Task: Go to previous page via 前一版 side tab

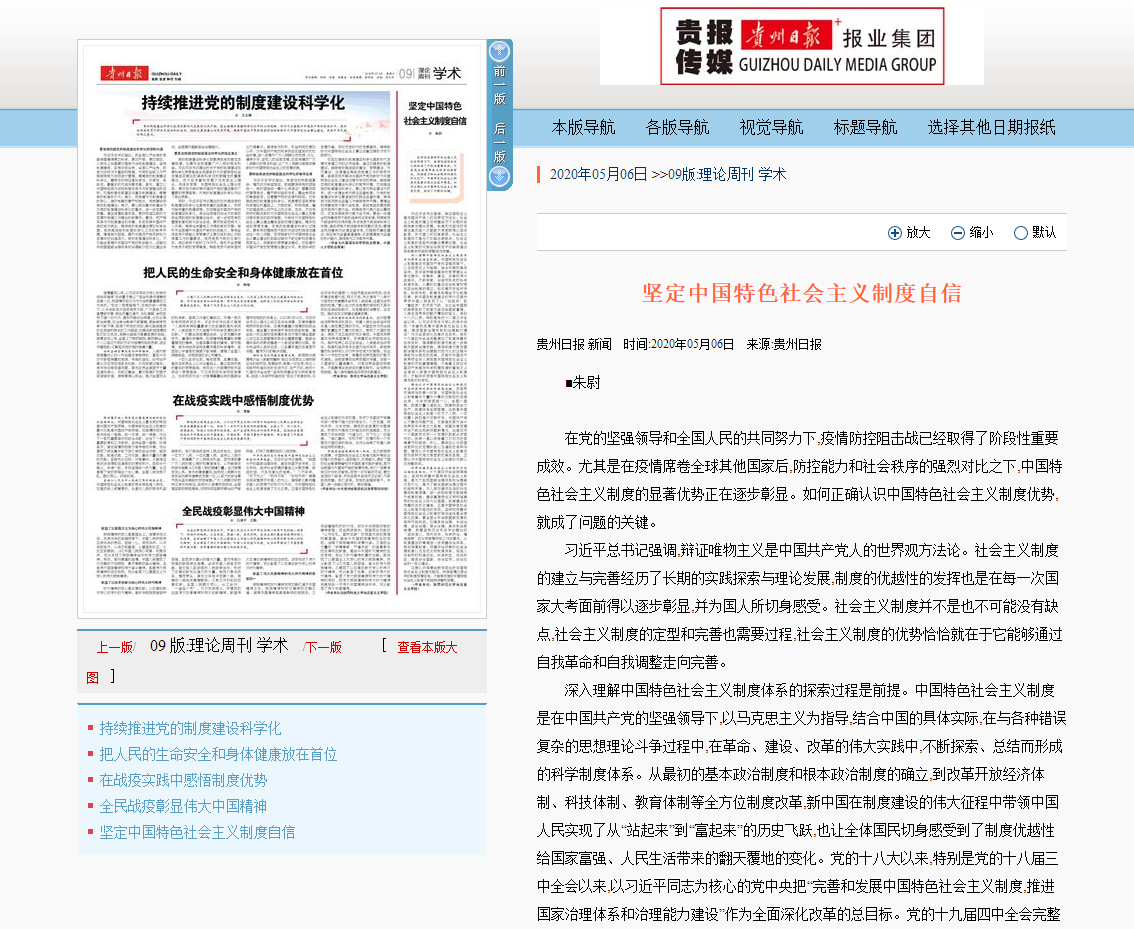Action: coord(499,85)
